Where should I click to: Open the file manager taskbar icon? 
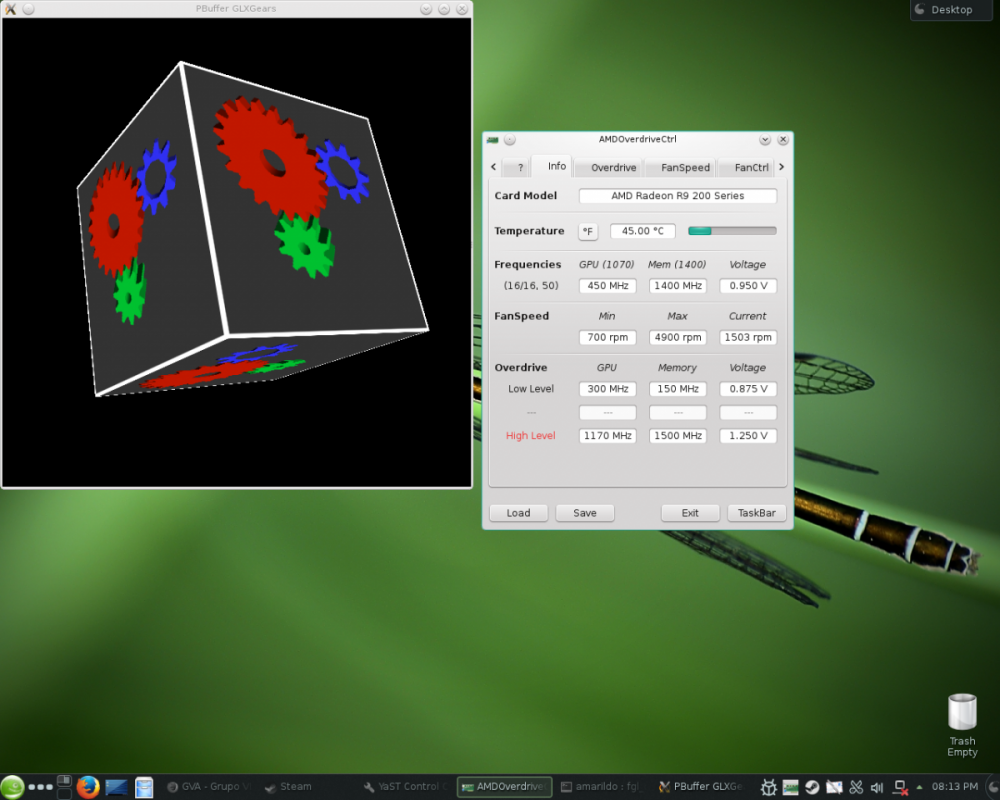click(144, 787)
